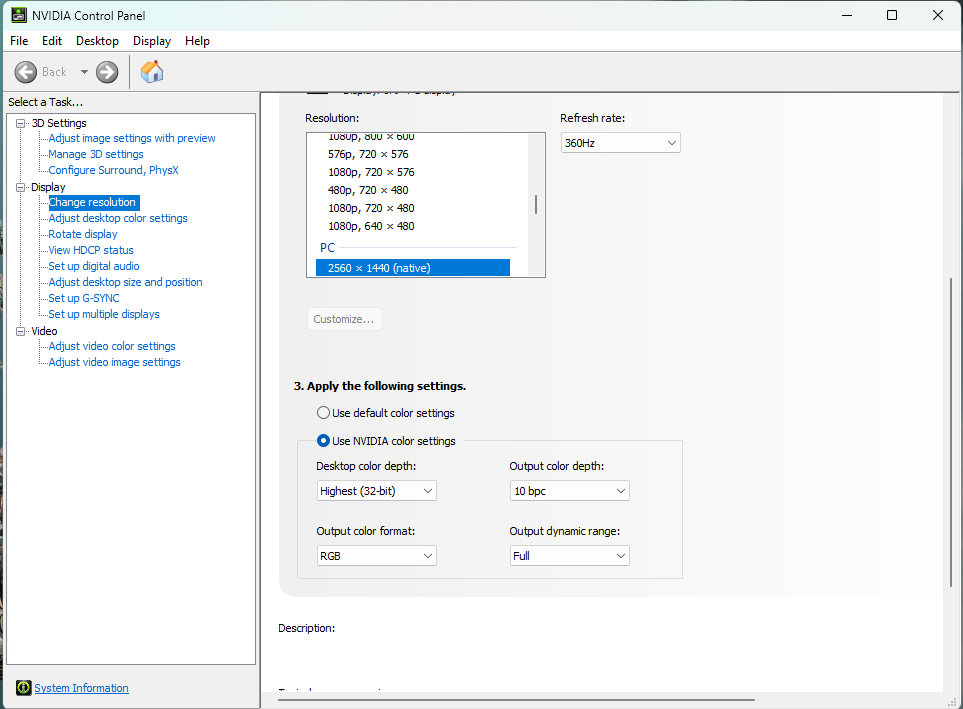Image resolution: width=963 pixels, height=709 pixels.
Task: Open the Home page icon
Action: 152,72
